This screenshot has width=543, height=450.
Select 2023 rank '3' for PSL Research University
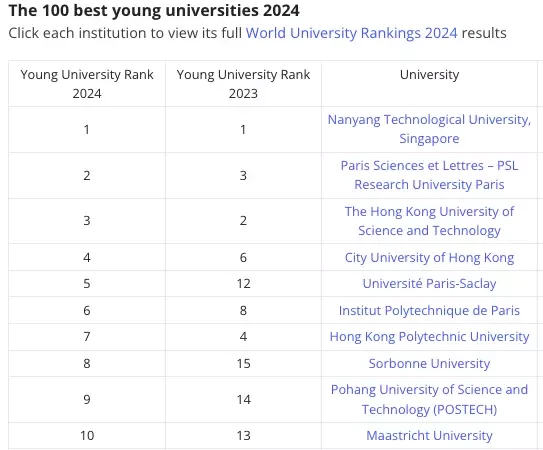[x=243, y=175]
